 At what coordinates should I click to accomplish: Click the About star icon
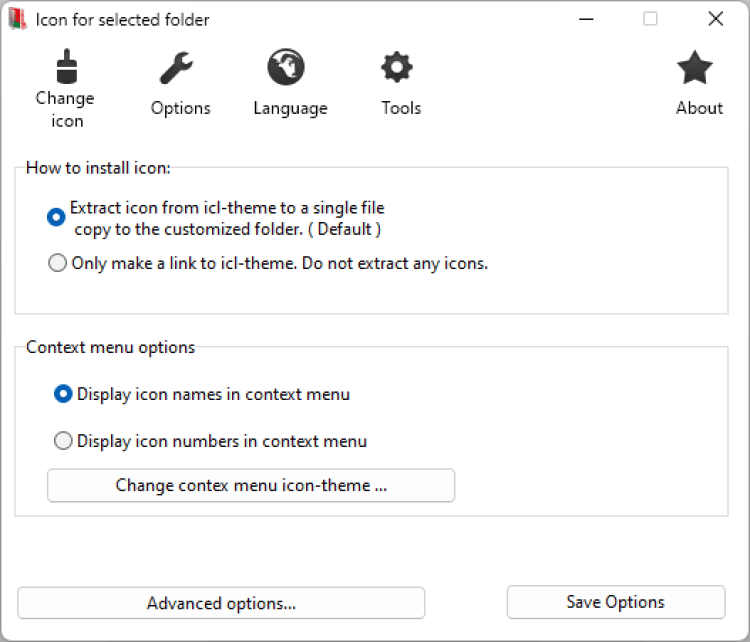(695, 68)
